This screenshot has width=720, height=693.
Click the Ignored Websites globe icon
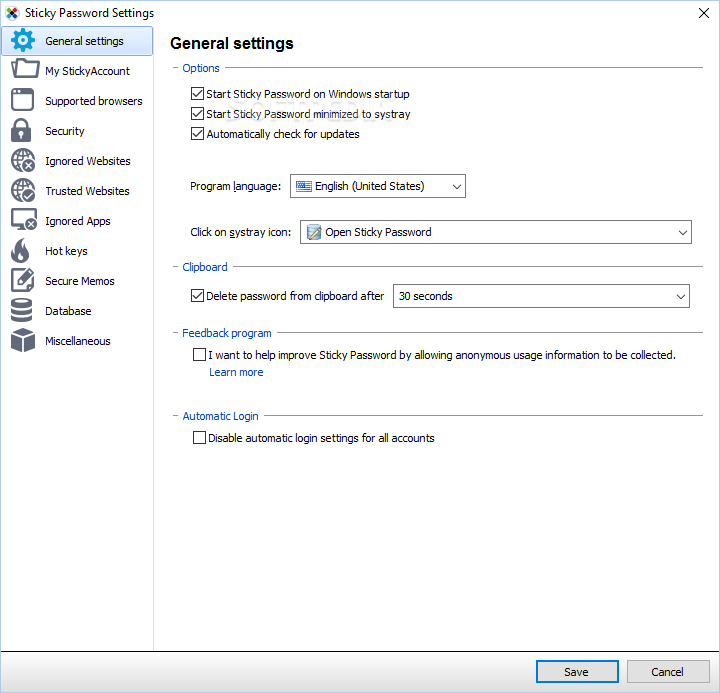pos(23,160)
